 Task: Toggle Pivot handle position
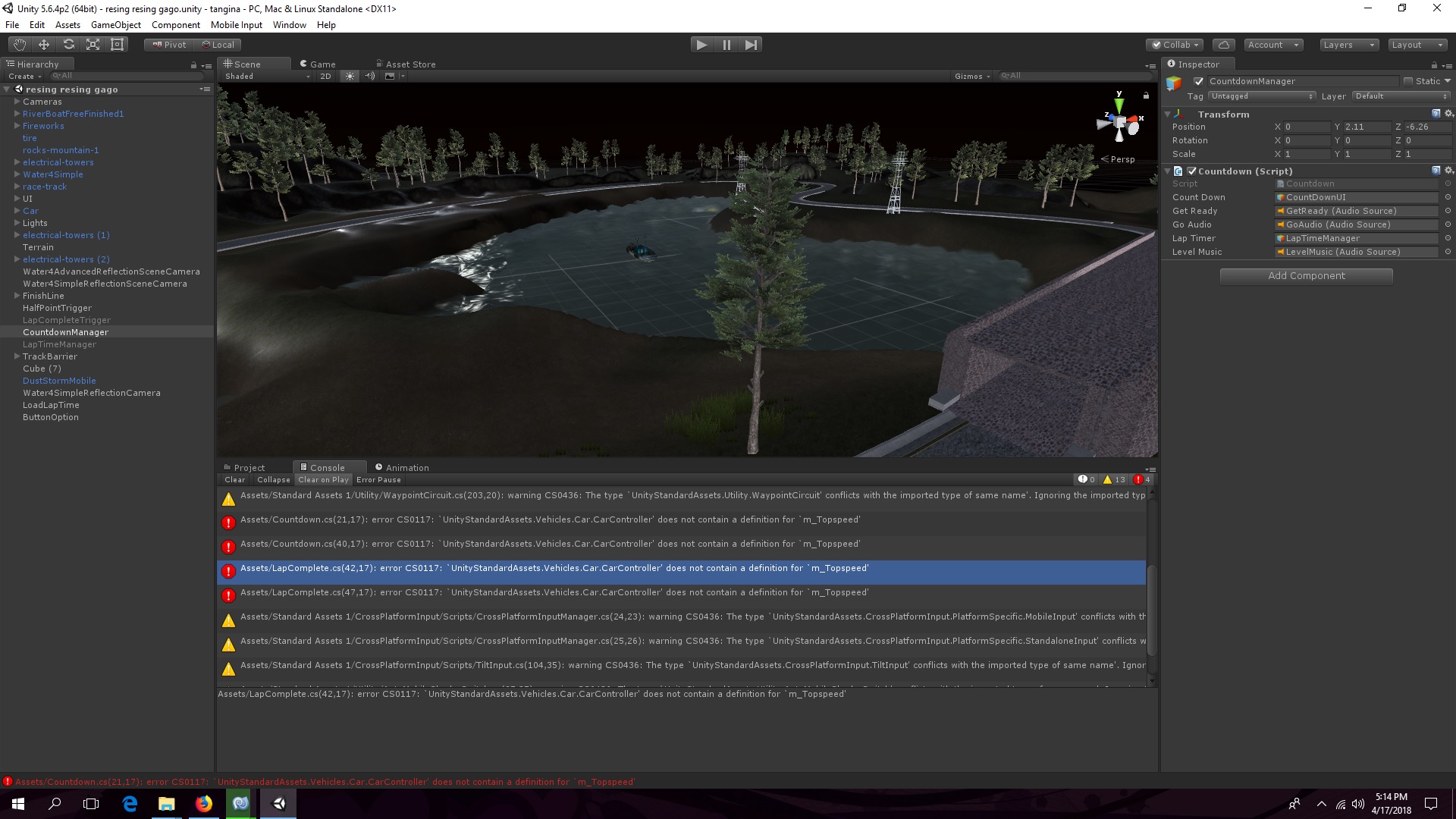pos(169,45)
